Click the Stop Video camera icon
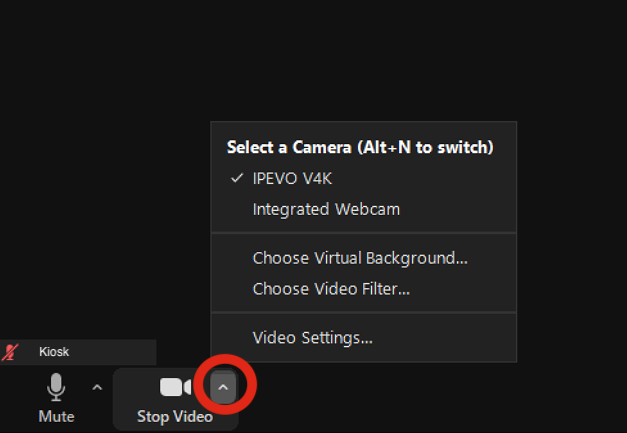This screenshot has height=433, width=627. point(176,387)
